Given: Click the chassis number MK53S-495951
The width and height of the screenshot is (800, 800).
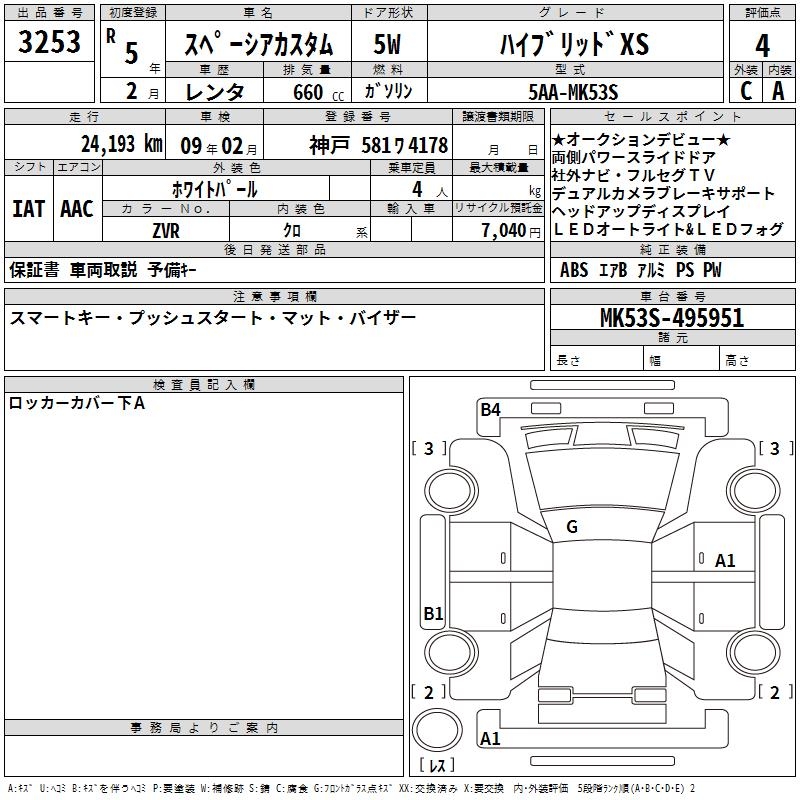Looking at the screenshot, I should pyautogui.click(x=672, y=318).
